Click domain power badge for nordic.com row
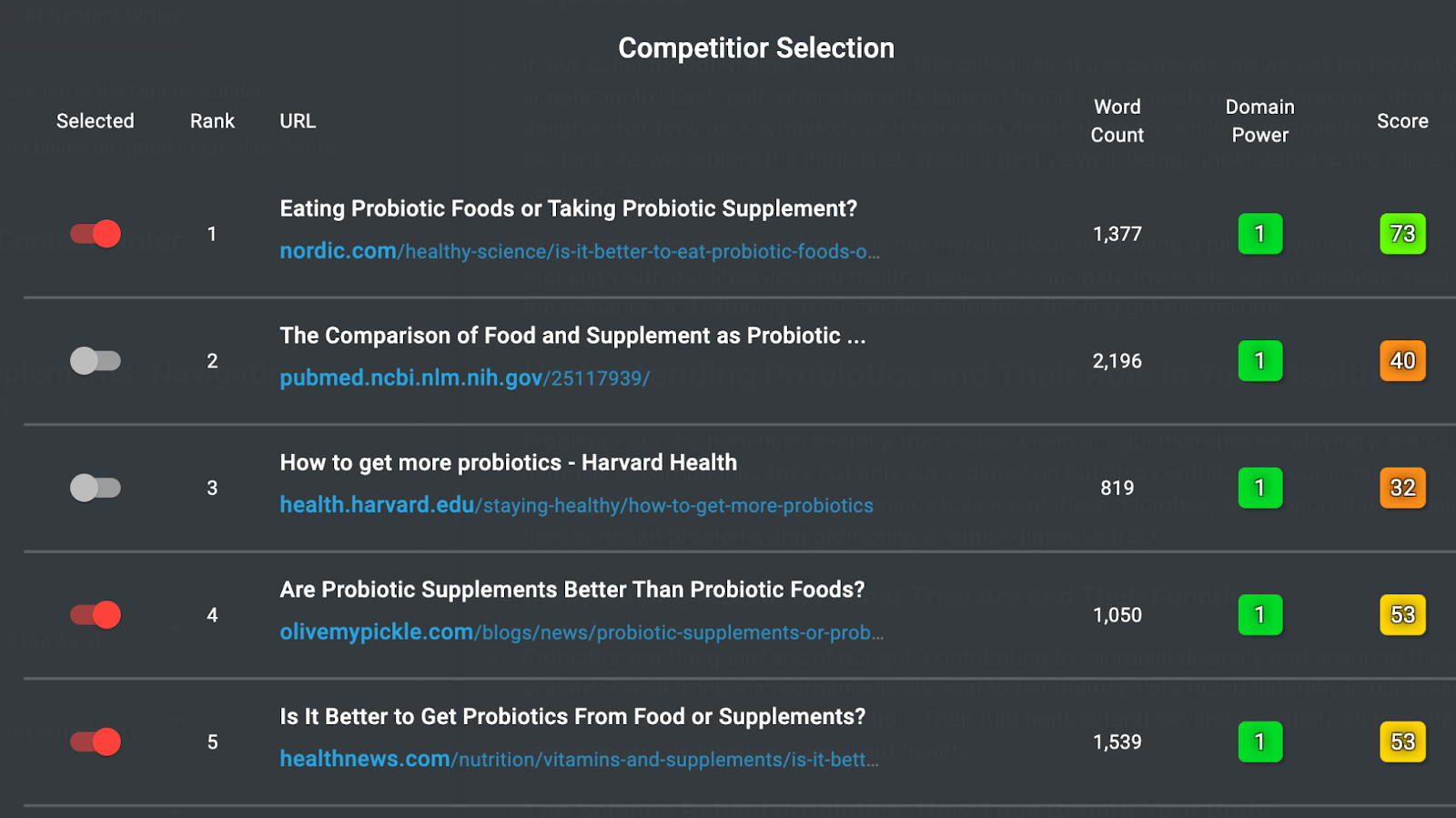The image size is (1456, 818). pos(1260,234)
